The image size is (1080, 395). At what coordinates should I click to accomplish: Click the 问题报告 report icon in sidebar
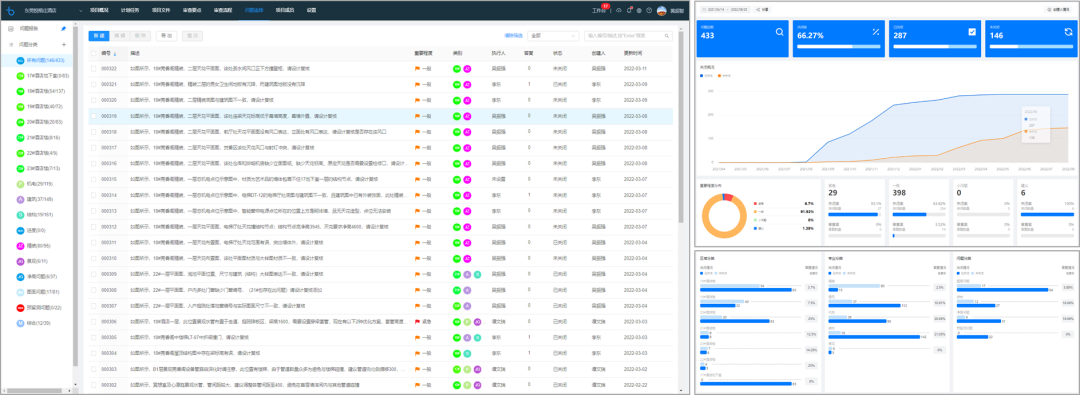[11, 29]
